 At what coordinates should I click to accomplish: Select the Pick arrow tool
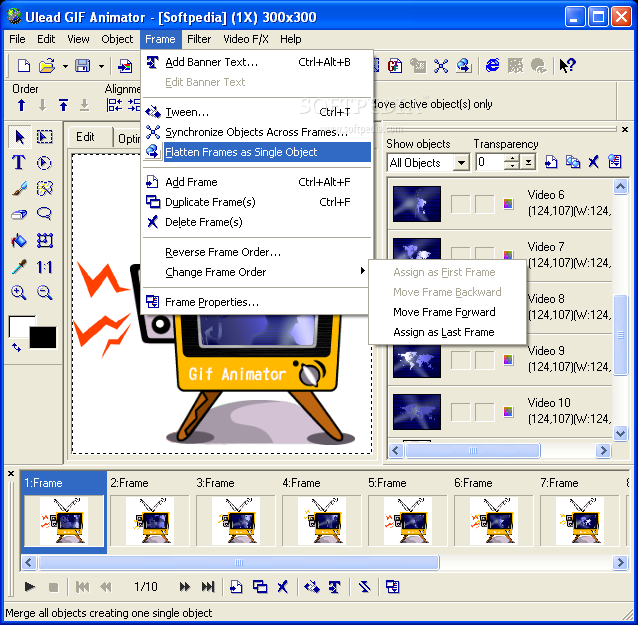19,137
